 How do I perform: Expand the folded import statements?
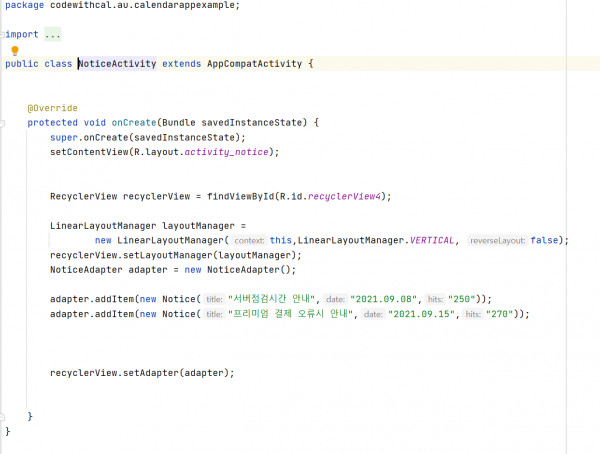(52, 34)
